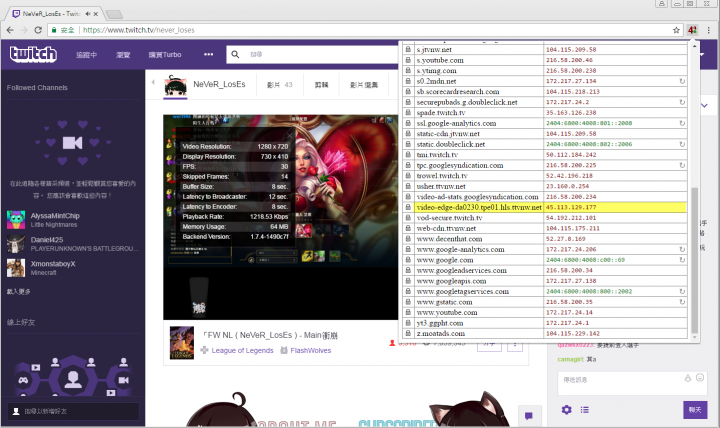Image resolution: width=720 pixels, height=428 pixels.
Task: Refresh IP for s0.2mdn.net row
Action: click(682, 81)
